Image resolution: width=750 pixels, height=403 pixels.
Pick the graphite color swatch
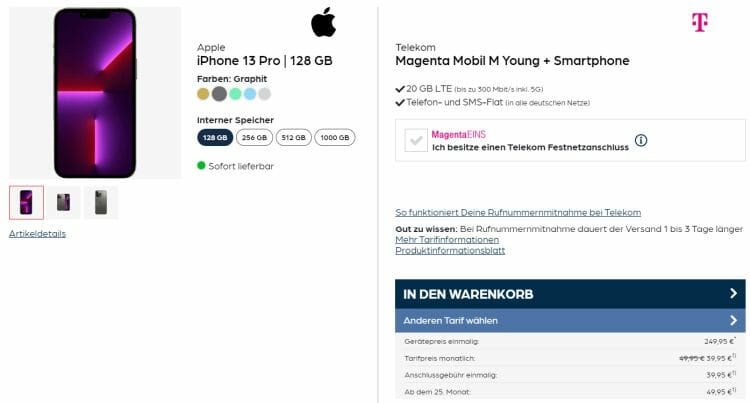(x=219, y=94)
